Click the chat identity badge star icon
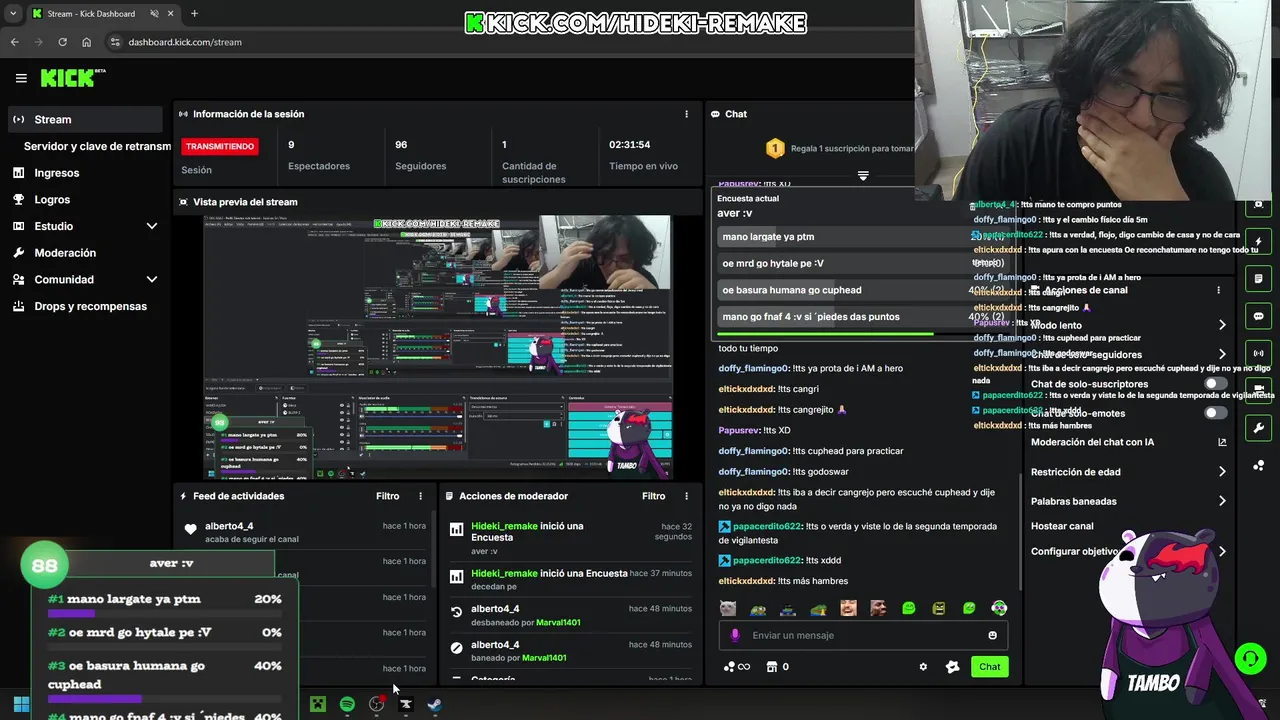 [952, 667]
